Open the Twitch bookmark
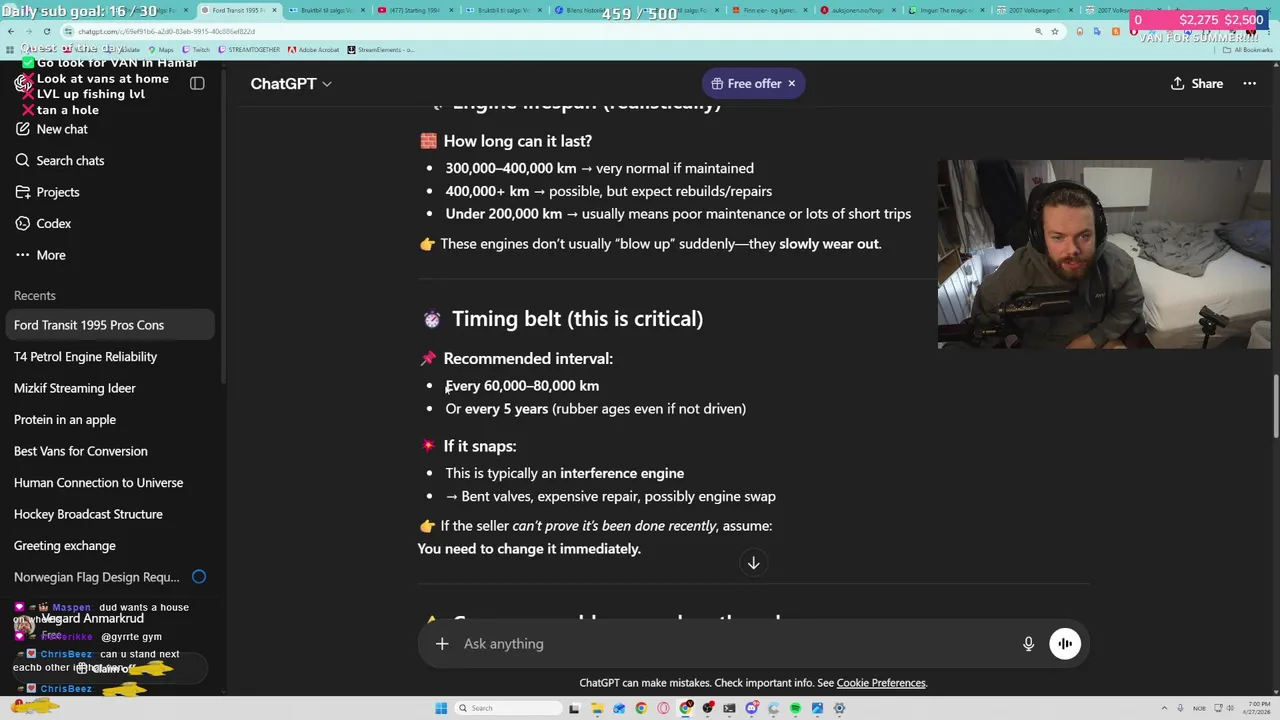Viewport: 1280px width, 720px height. click(195, 49)
